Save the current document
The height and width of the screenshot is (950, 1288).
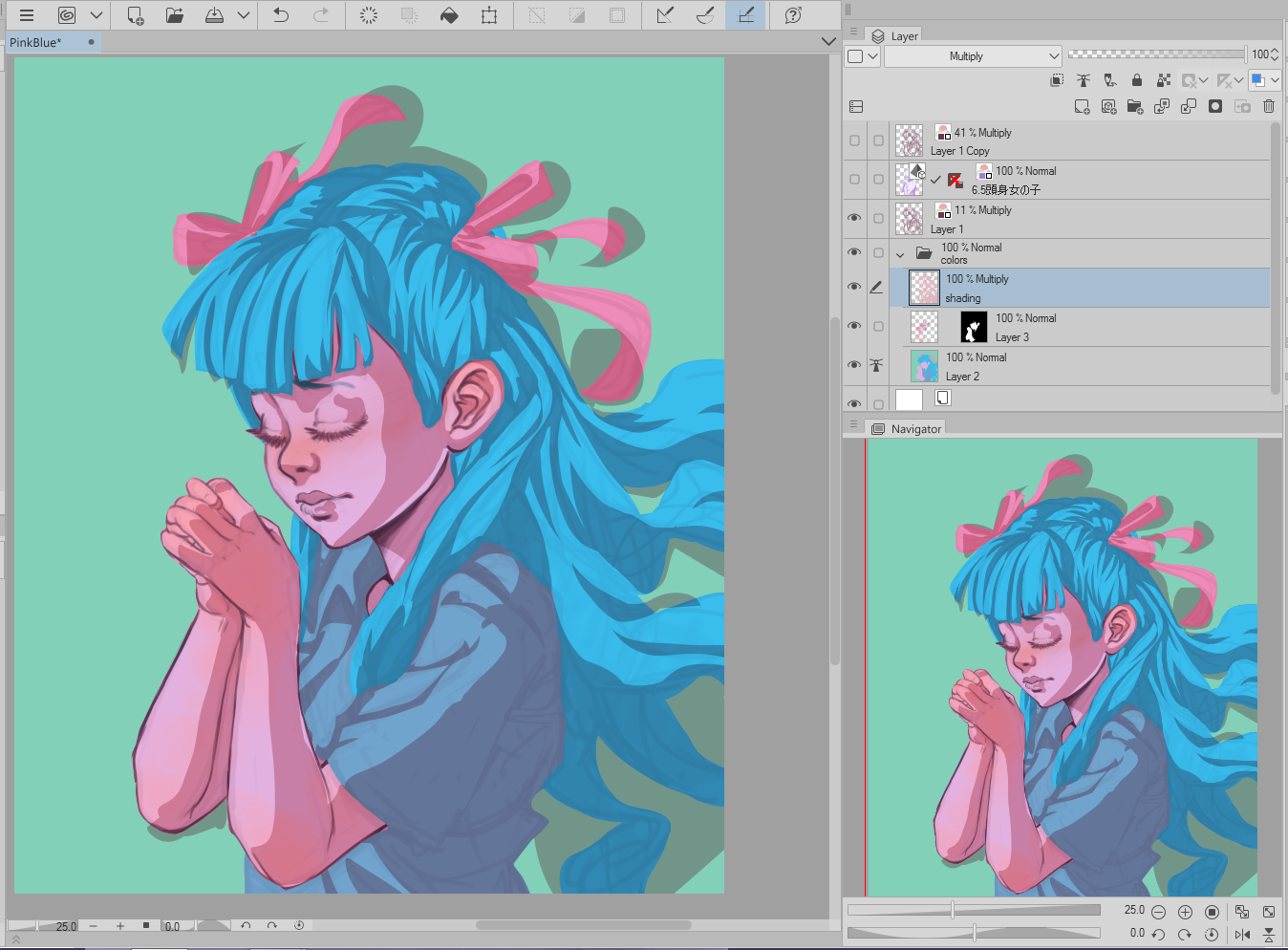(215, 15)
